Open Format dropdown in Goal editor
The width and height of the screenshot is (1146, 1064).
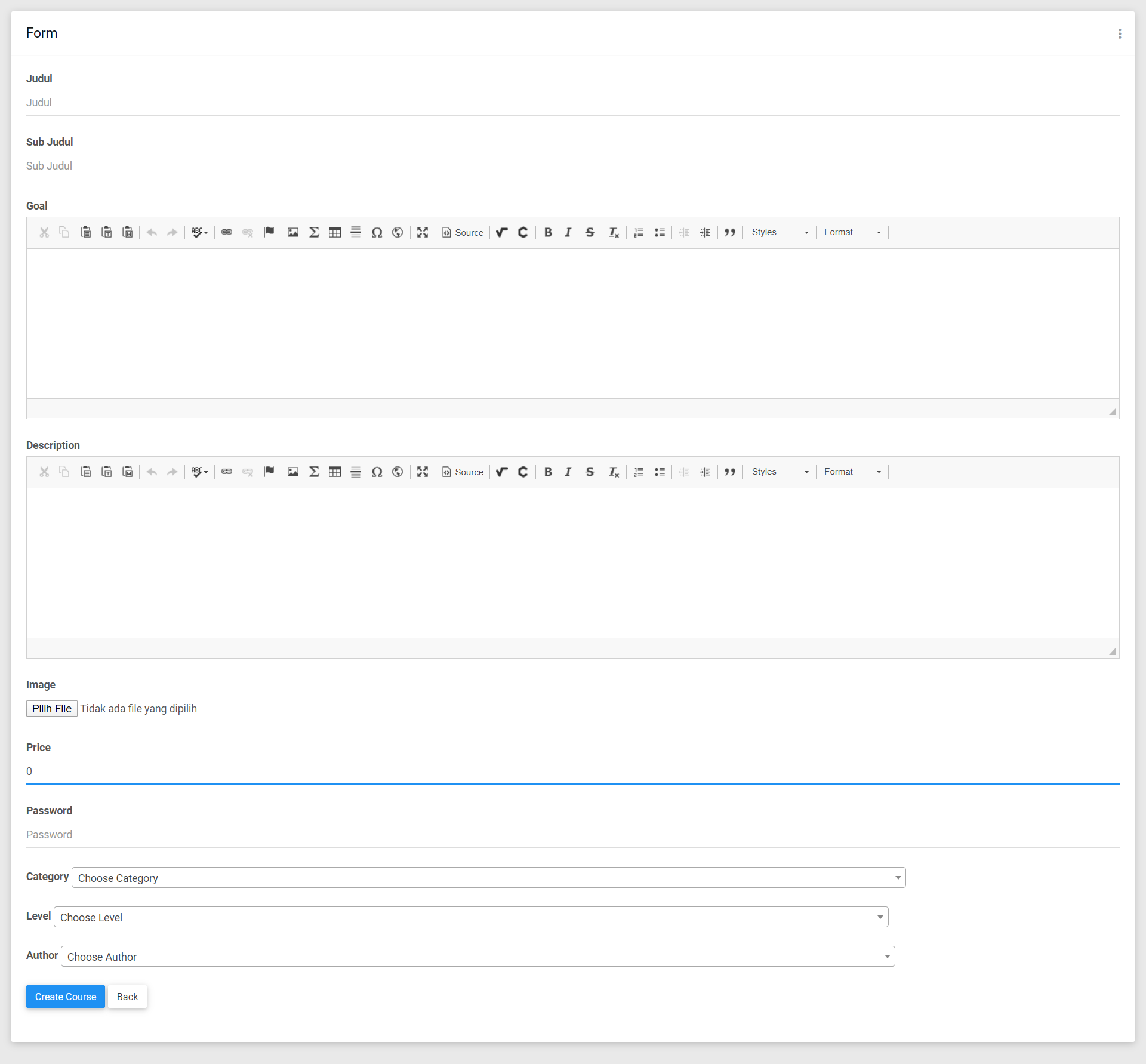point(852,232)
